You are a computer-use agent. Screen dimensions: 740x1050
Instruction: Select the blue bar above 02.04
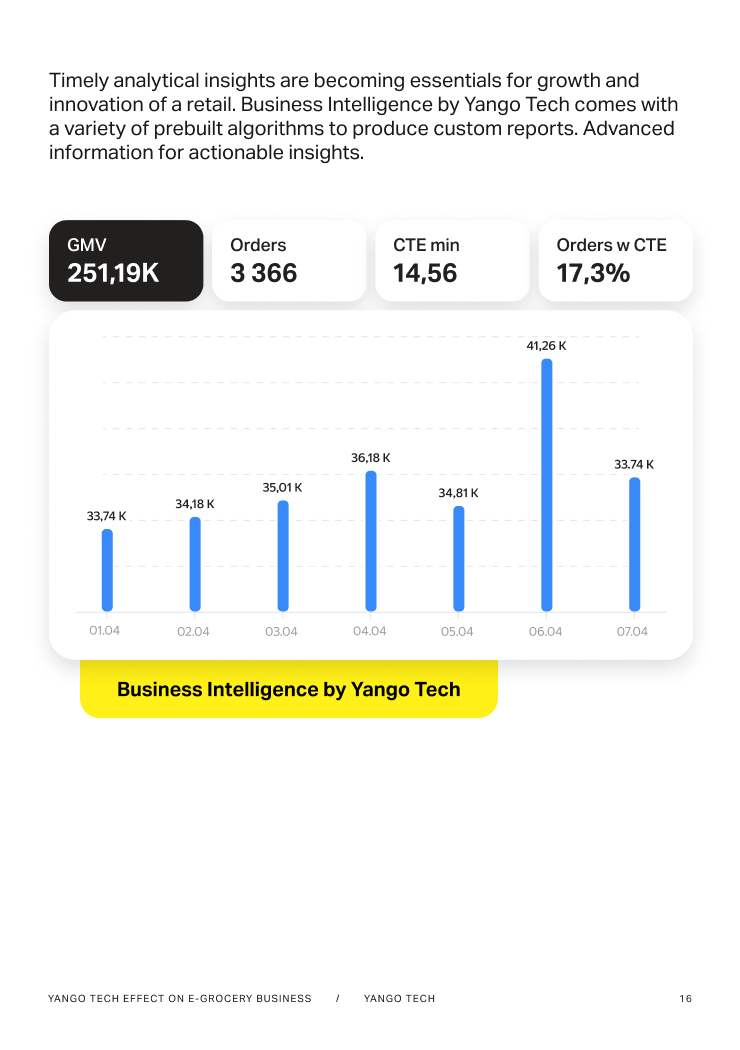click(x=195, y=564)
